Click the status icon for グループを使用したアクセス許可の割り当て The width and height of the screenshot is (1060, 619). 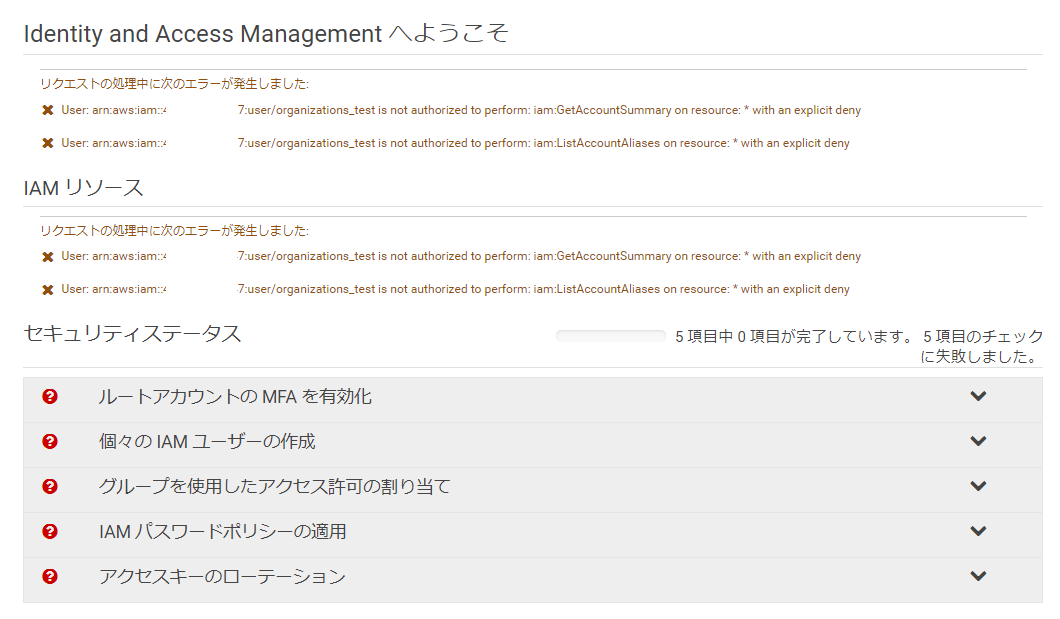tap(49, 487)
